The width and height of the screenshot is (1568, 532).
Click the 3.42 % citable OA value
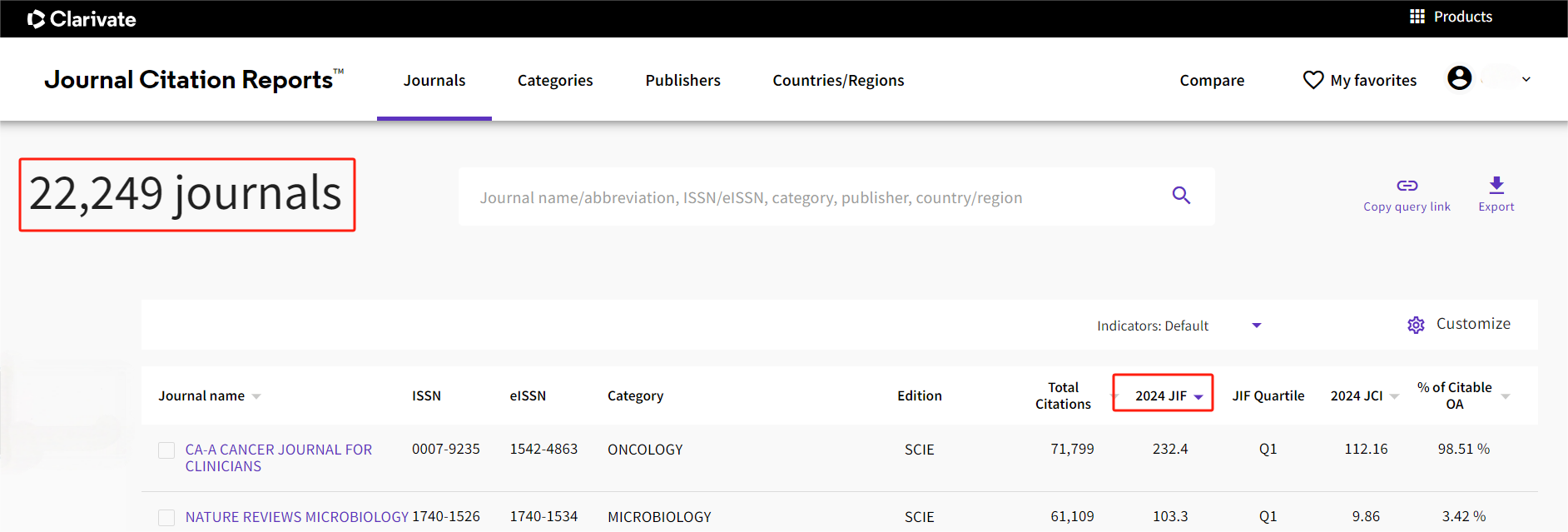click(1463, 516)
